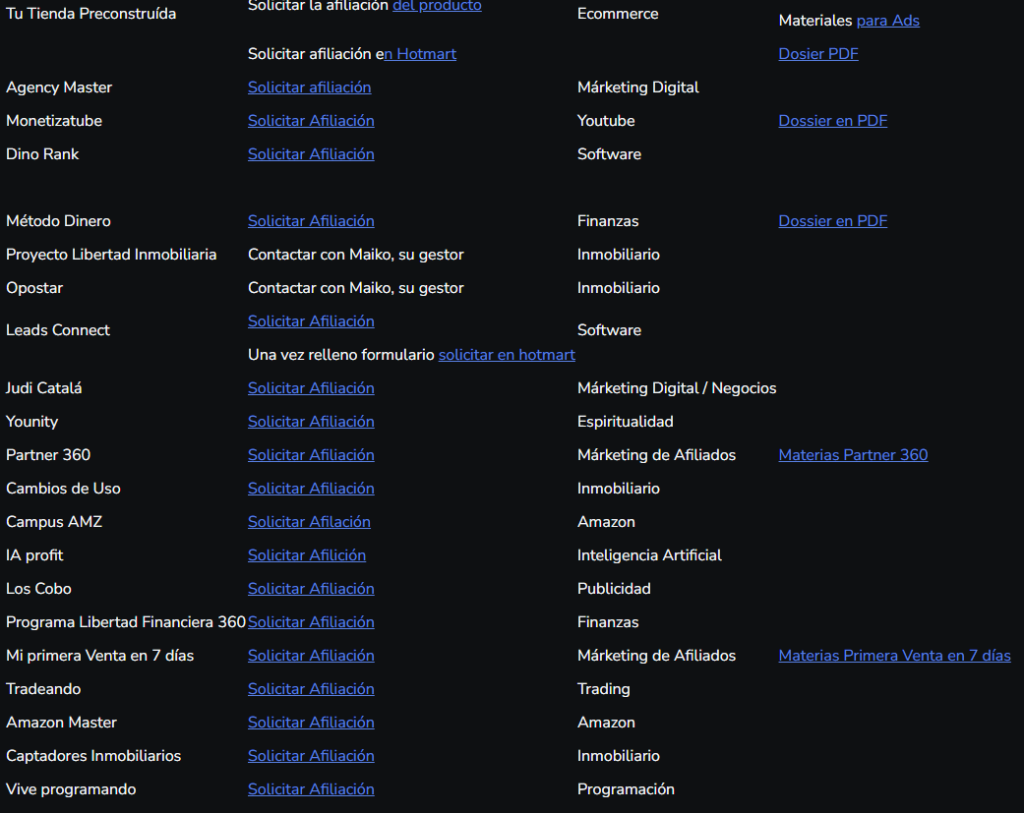This screenshot has height=813, width=1024.
Task: Select the 'Cambios de Uso' product name
Action: click(63, 488)
